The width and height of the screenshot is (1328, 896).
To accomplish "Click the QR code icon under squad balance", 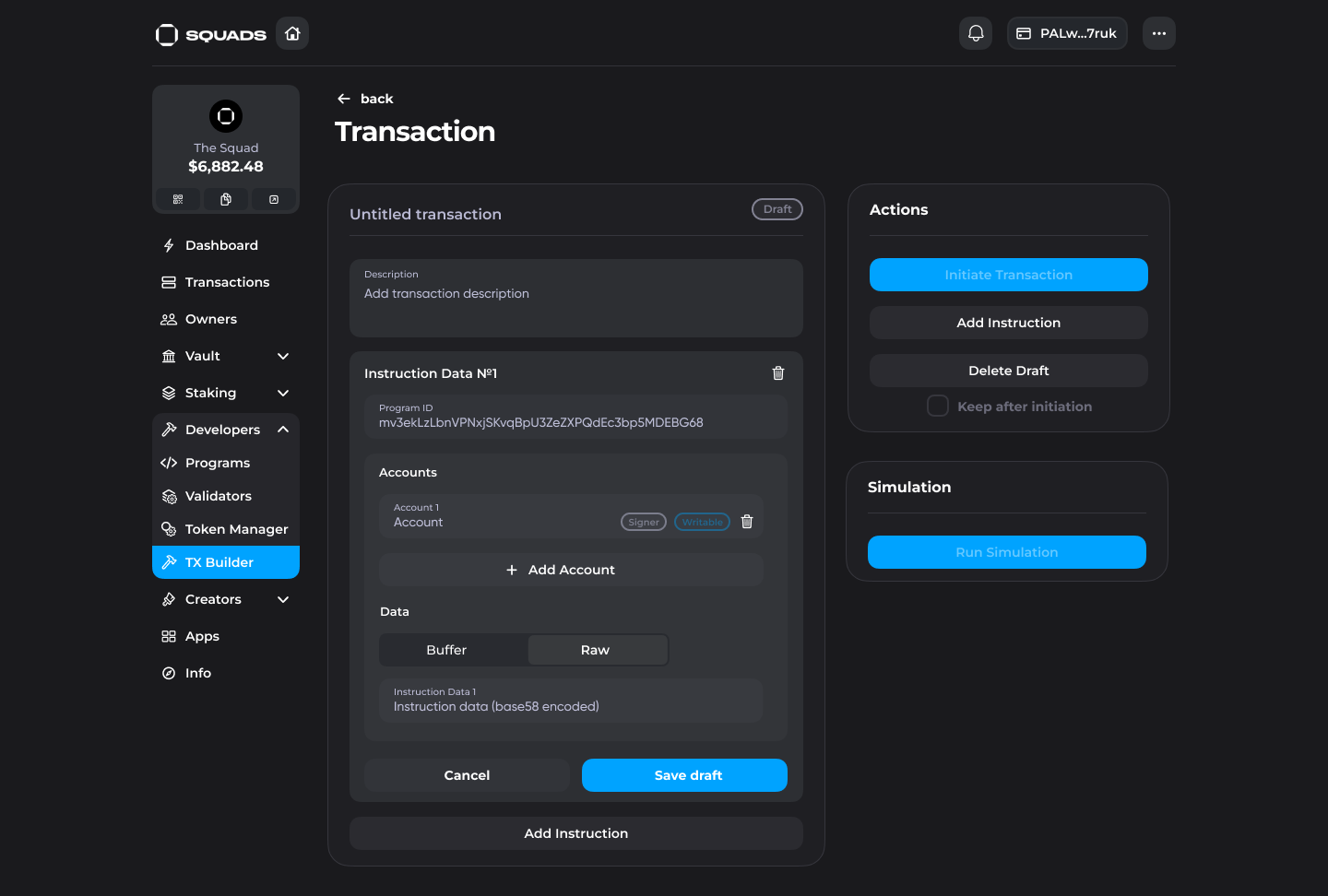I will [178, 199].
